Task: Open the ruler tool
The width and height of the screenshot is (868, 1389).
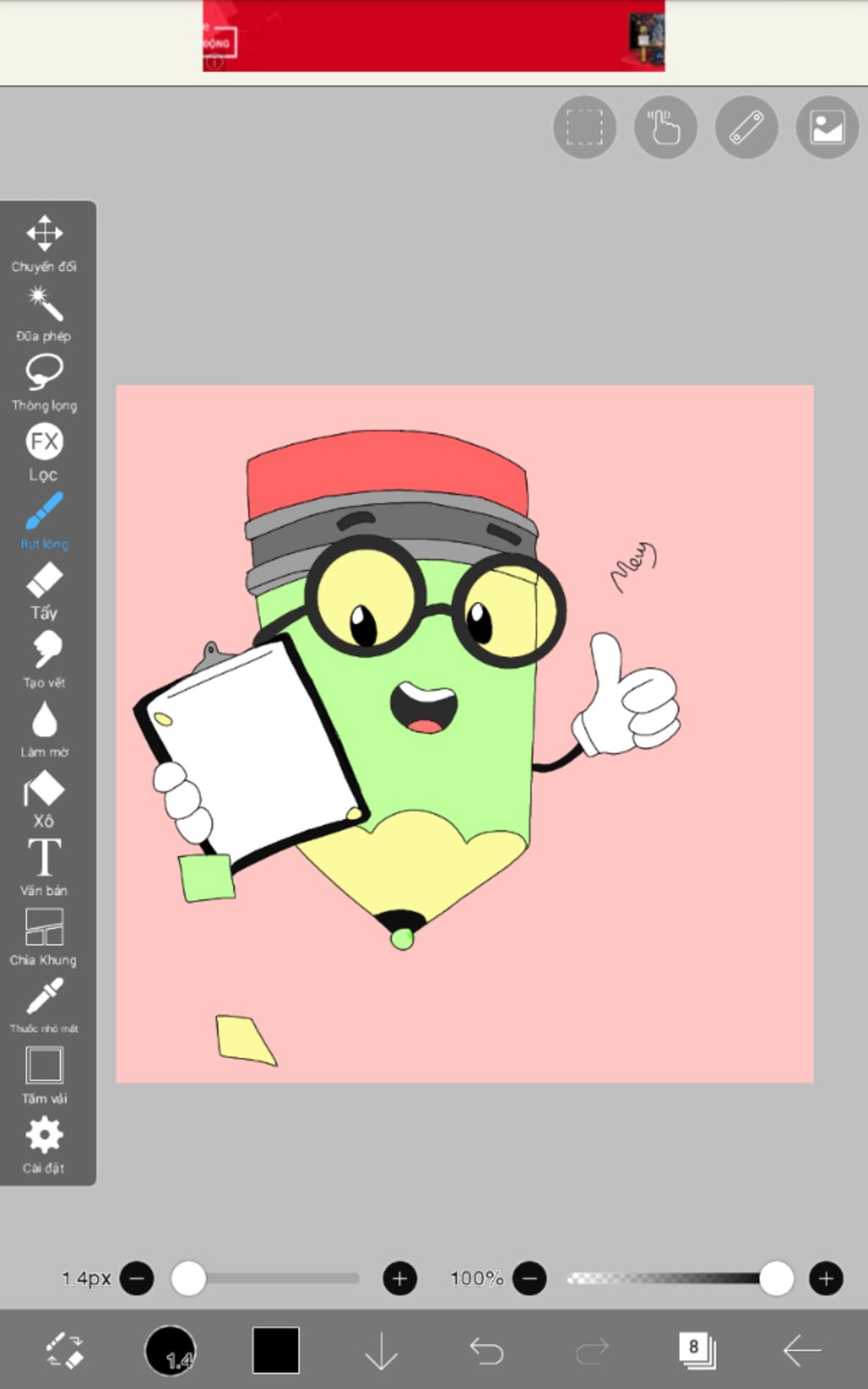Action: pos(746,127)
